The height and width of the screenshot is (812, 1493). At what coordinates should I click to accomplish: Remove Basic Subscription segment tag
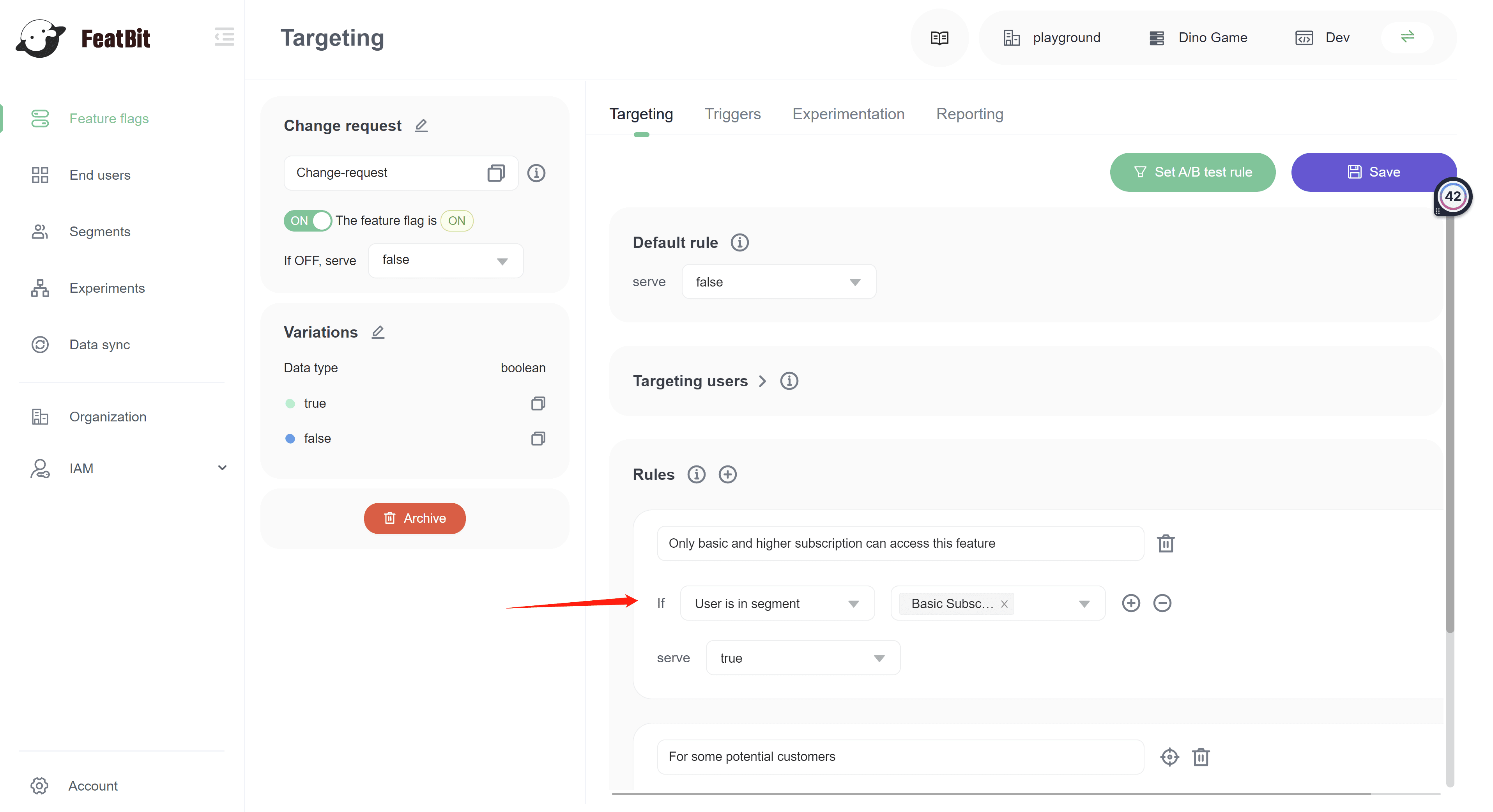click(1004, 604)
